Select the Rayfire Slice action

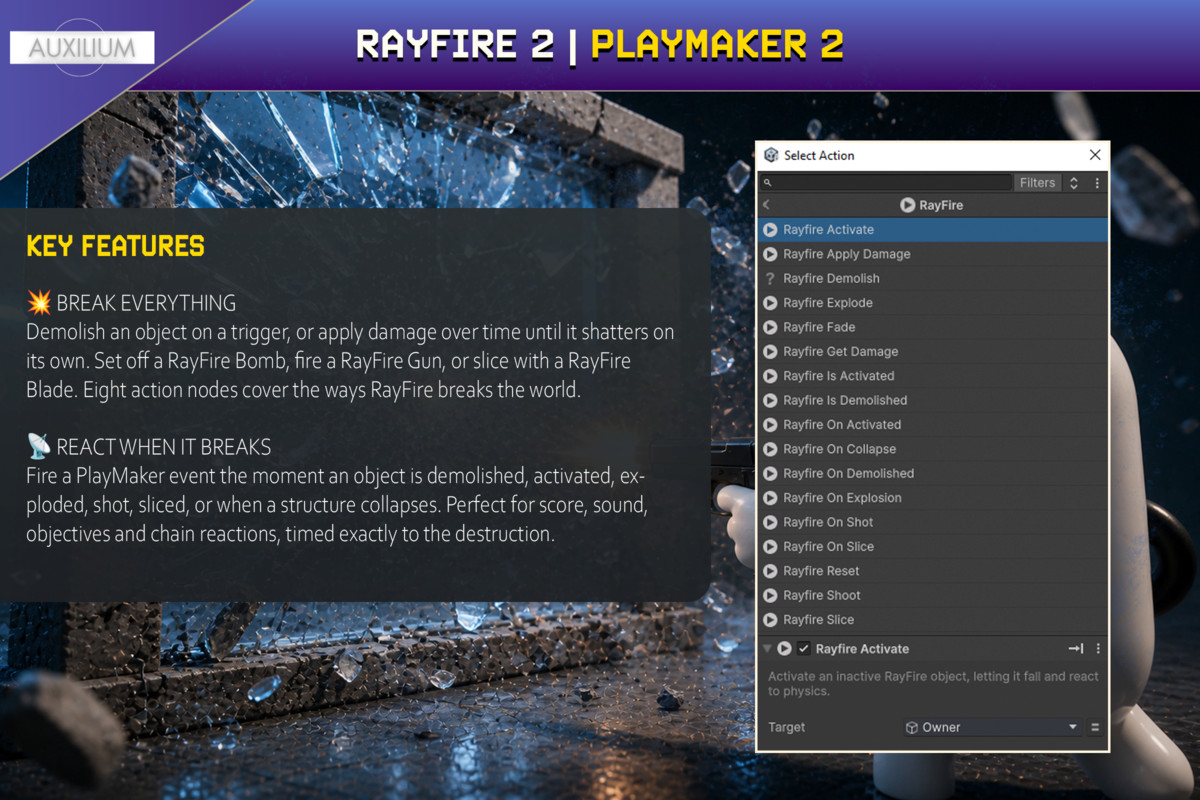933,620
